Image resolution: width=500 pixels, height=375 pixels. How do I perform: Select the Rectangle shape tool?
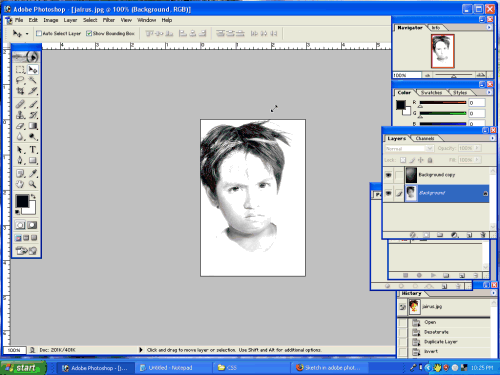(33, 161)
